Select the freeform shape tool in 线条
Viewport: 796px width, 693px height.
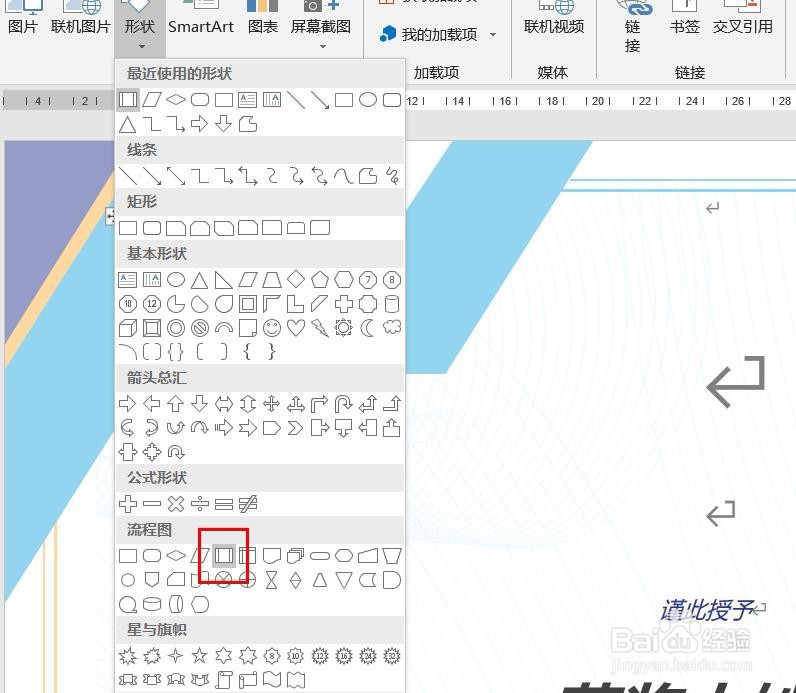pyautogui.click(x=368, y=176)
